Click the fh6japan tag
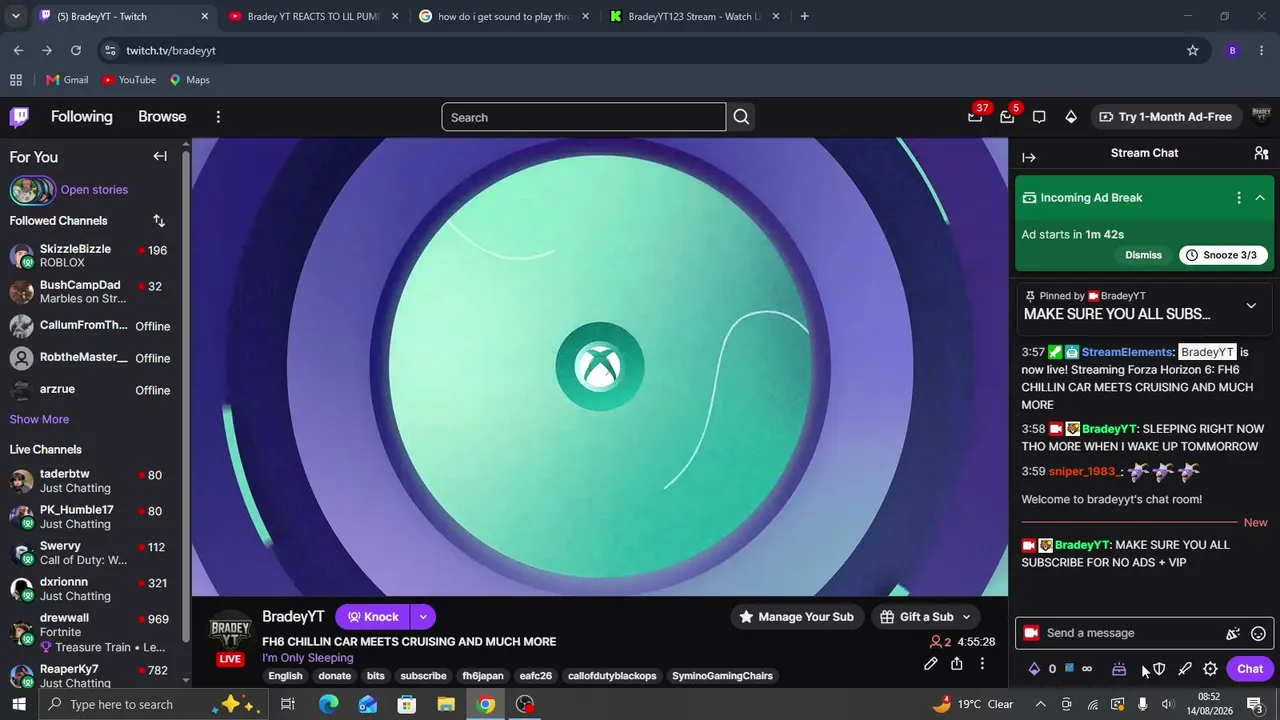The image size is (1280, 720). [x=483, y=676]
